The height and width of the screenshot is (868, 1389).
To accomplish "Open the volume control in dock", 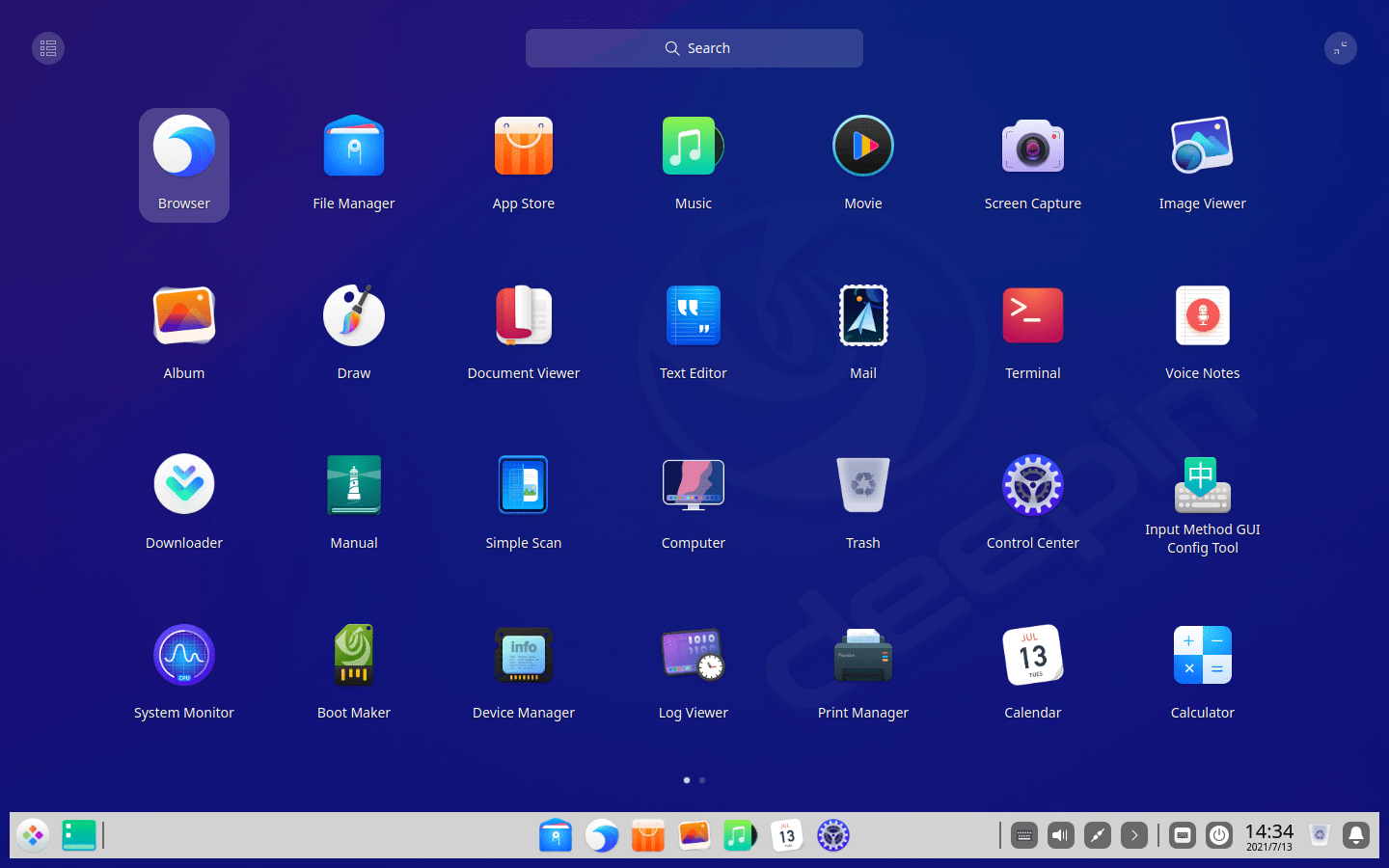I will pos(1061,835).
